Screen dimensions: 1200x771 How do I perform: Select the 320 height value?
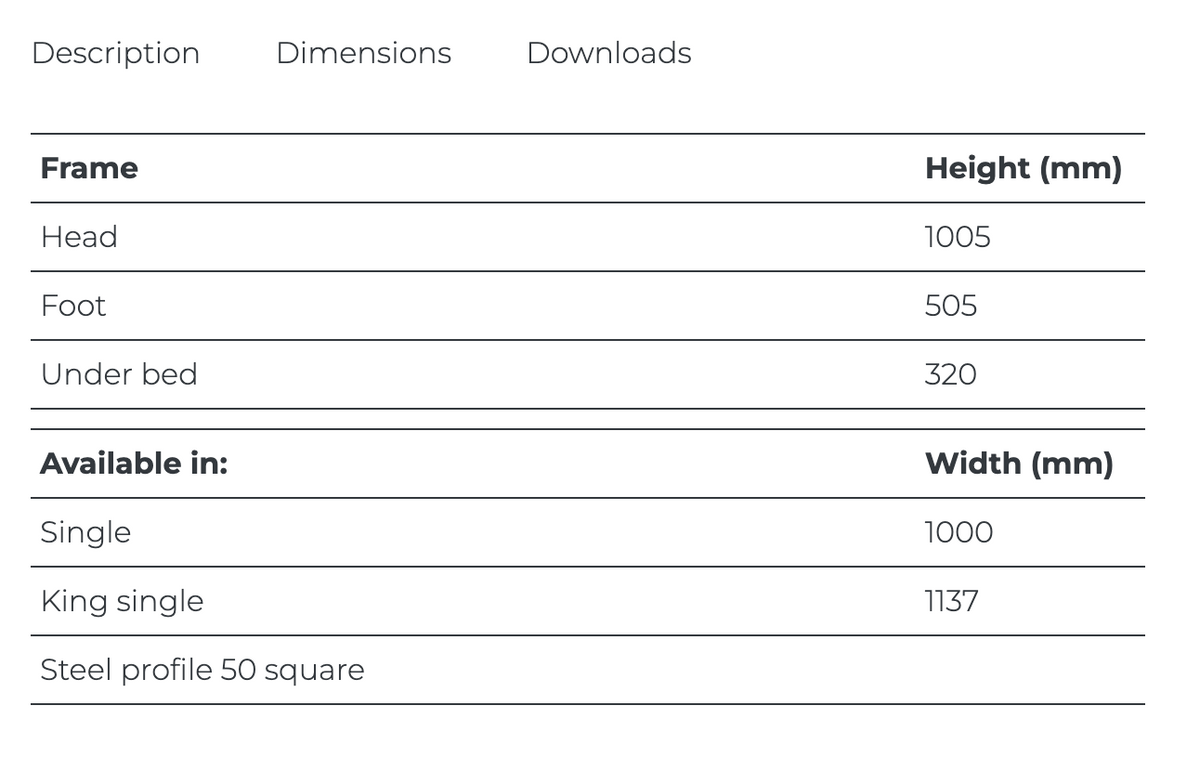950,375
